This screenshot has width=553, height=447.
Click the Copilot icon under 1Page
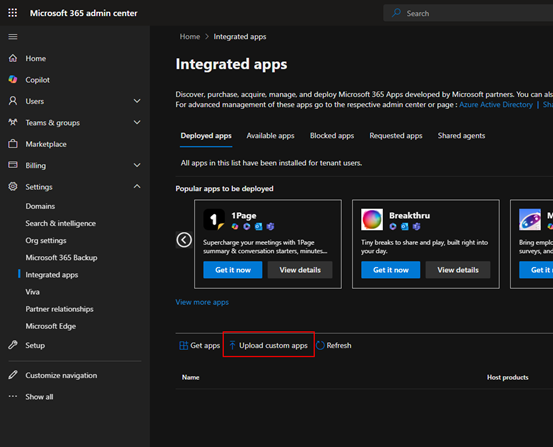pos(235,226)
